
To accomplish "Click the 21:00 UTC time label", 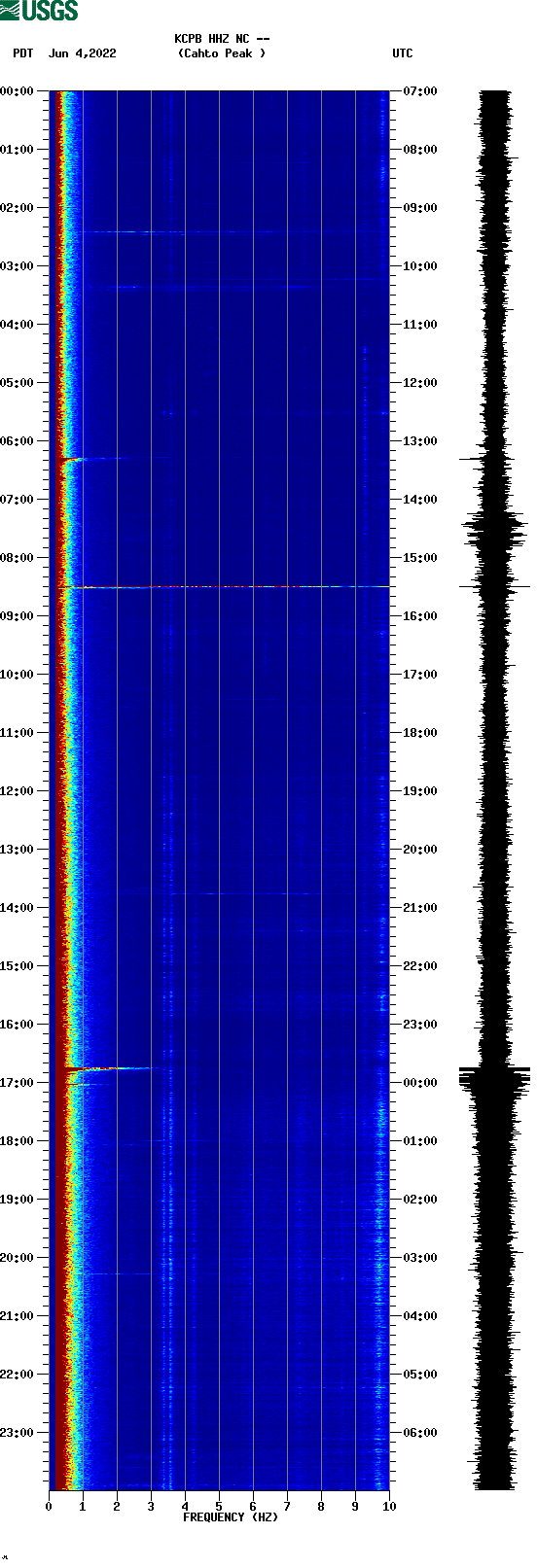I will [x=420, y=908].
